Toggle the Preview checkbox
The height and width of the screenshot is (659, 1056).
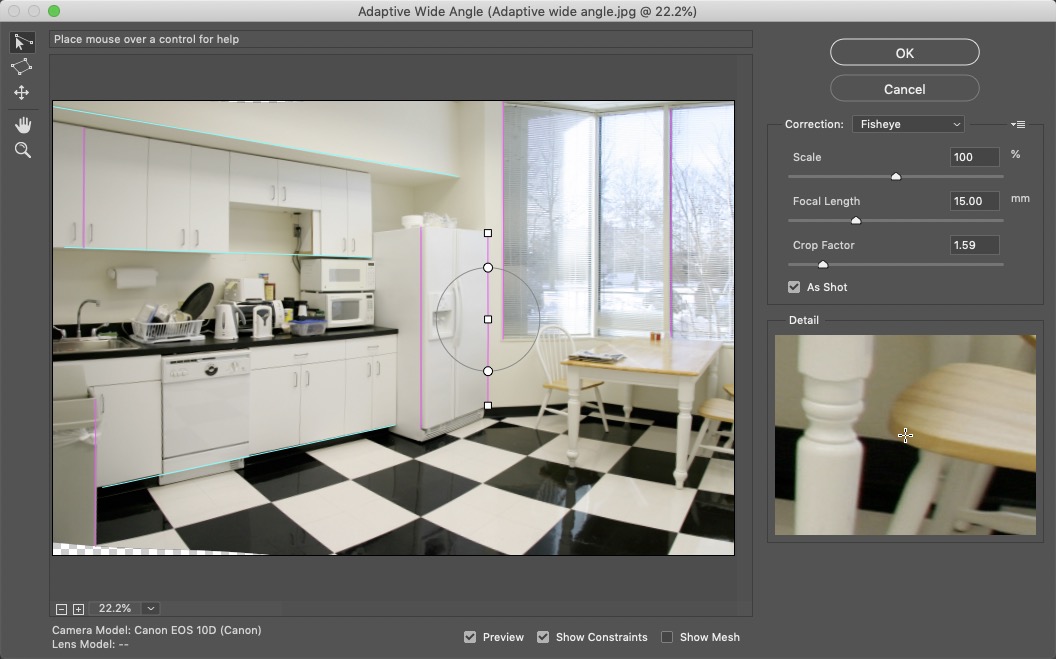470,637
